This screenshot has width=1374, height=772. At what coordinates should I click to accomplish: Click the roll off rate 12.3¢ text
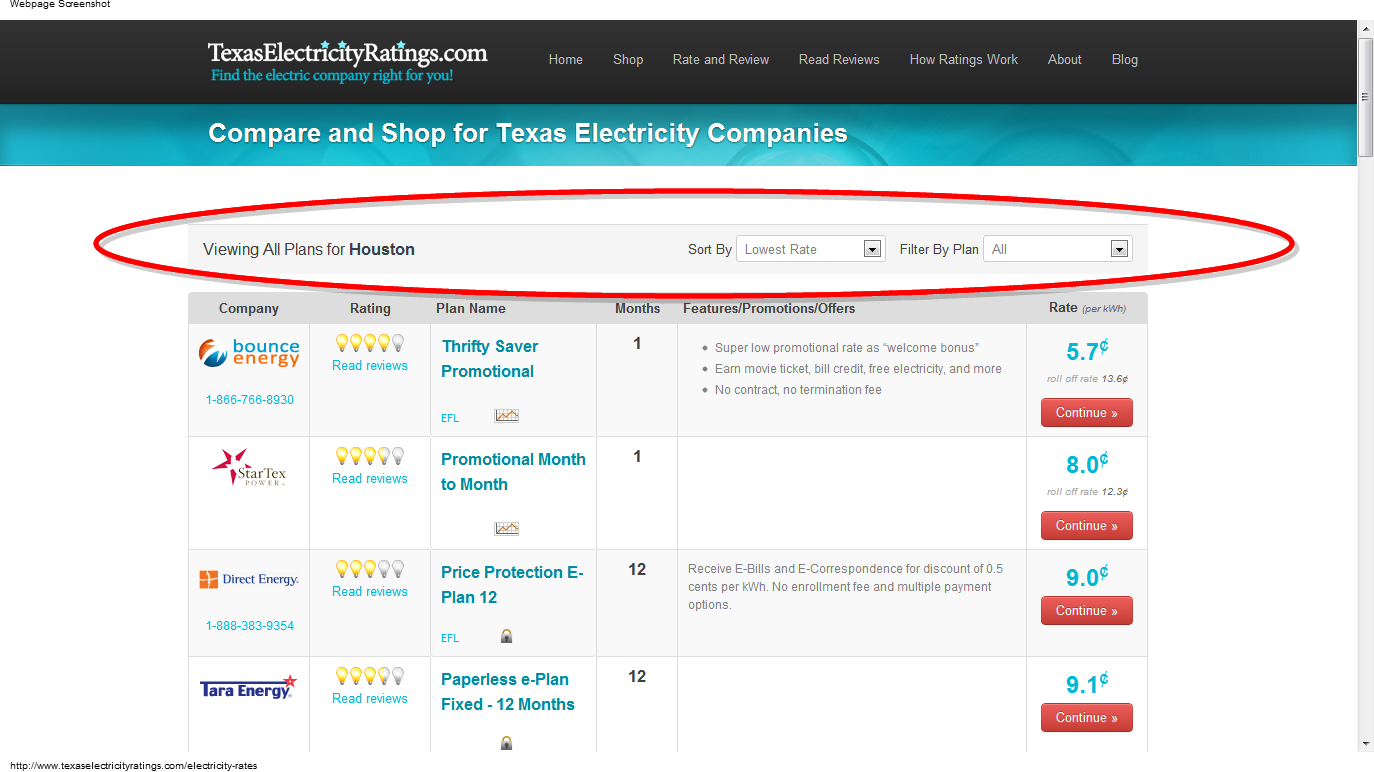click(x=1087, y=492)
